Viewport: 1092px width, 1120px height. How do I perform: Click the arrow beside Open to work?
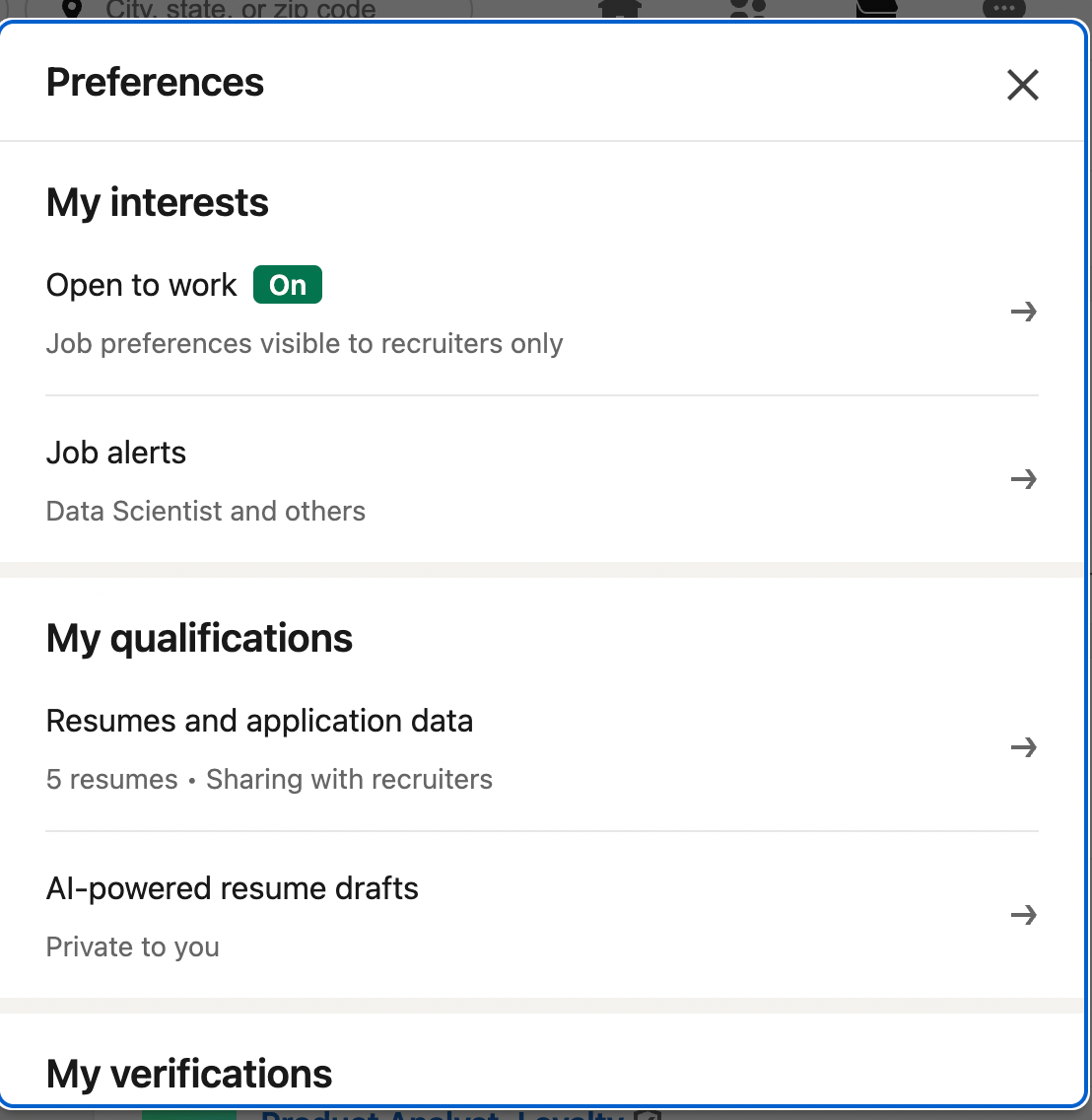(x=1024, y=313)
